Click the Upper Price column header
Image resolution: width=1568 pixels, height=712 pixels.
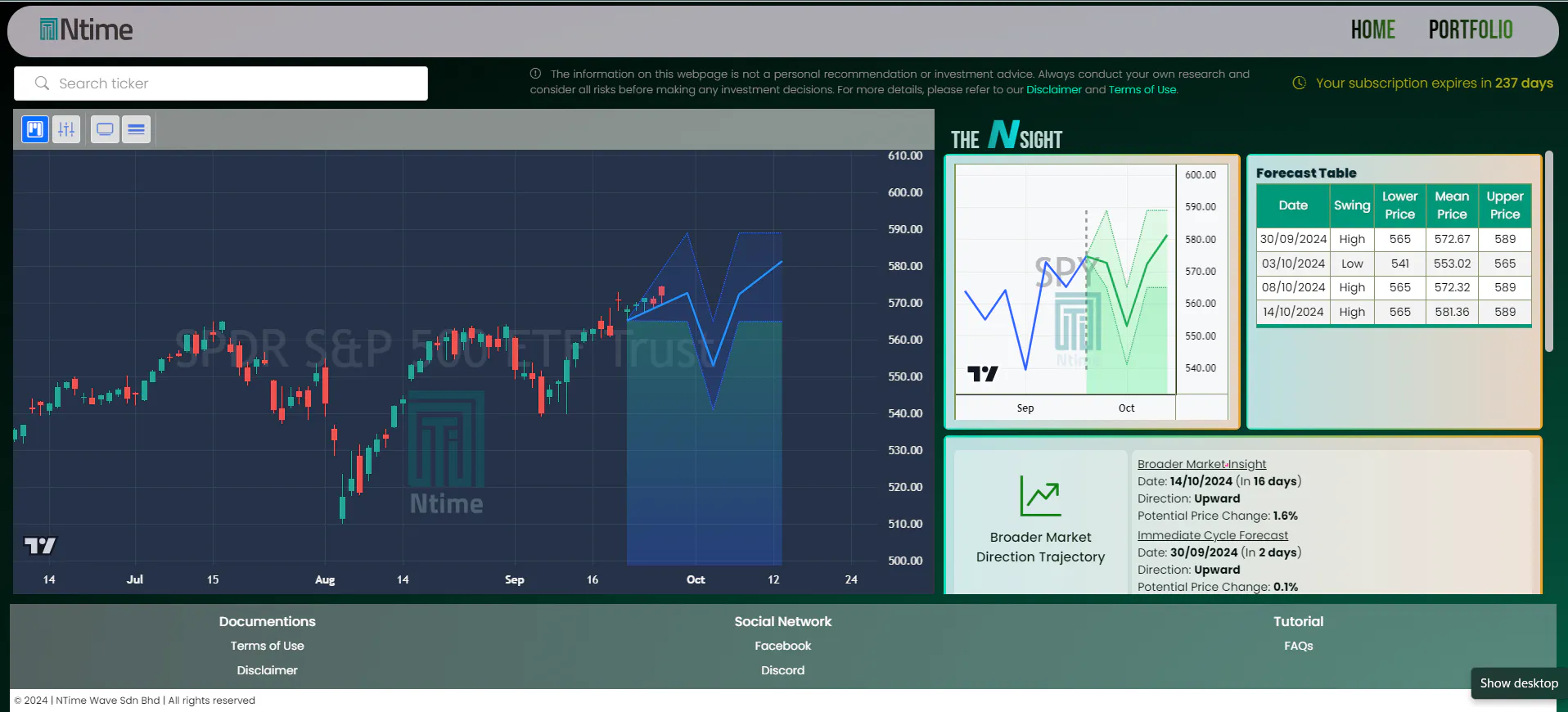(1505, 205)
